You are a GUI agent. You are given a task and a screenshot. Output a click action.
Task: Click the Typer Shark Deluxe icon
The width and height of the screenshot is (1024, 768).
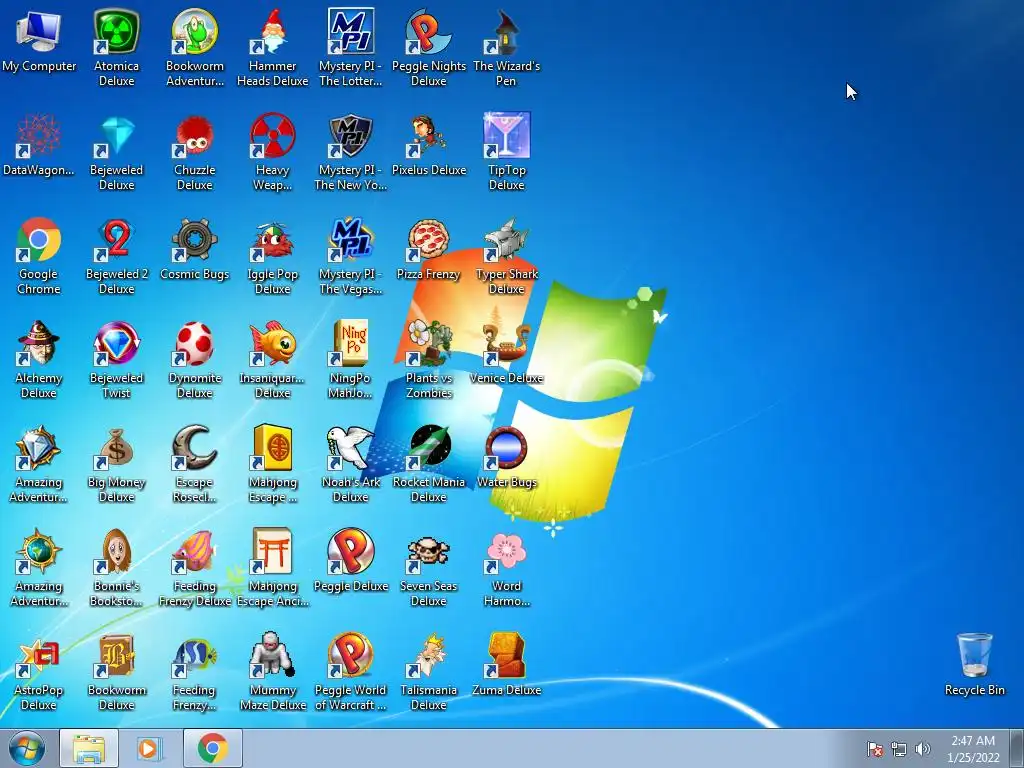(506, 239)
